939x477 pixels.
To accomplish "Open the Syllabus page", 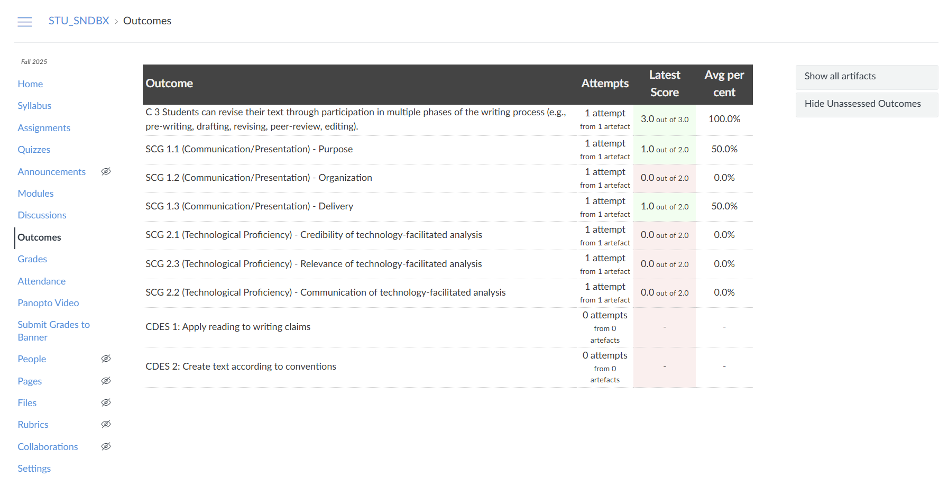I will [x=34, y=106].
